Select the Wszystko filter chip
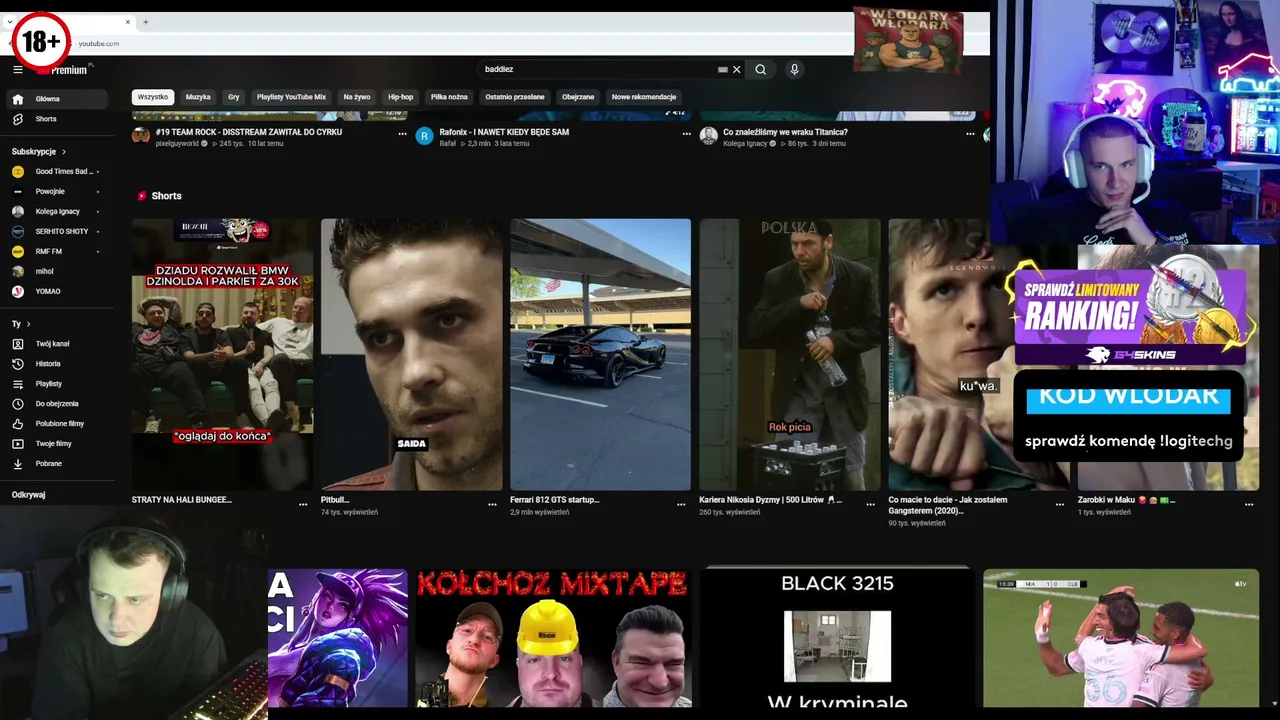Viewport: 1280px width, 720px height. 153,97
